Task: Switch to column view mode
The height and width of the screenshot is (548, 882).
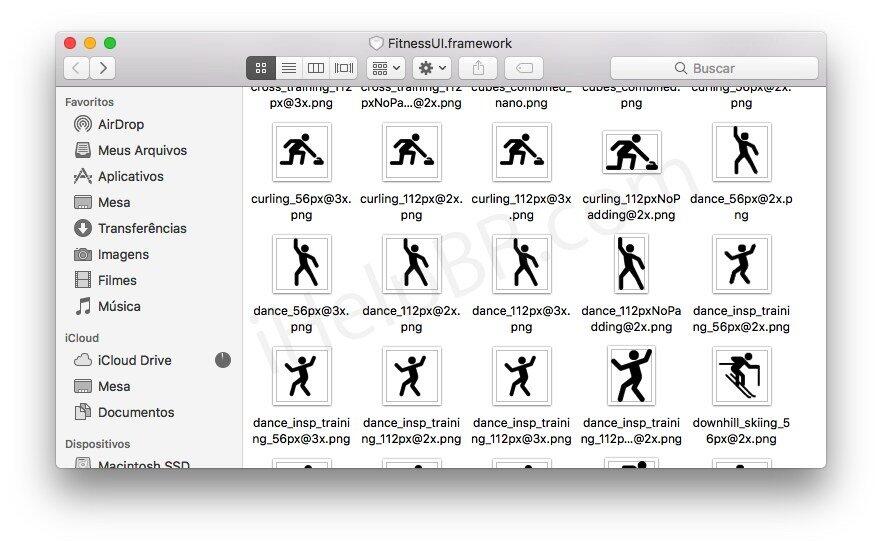Action: 316,68
